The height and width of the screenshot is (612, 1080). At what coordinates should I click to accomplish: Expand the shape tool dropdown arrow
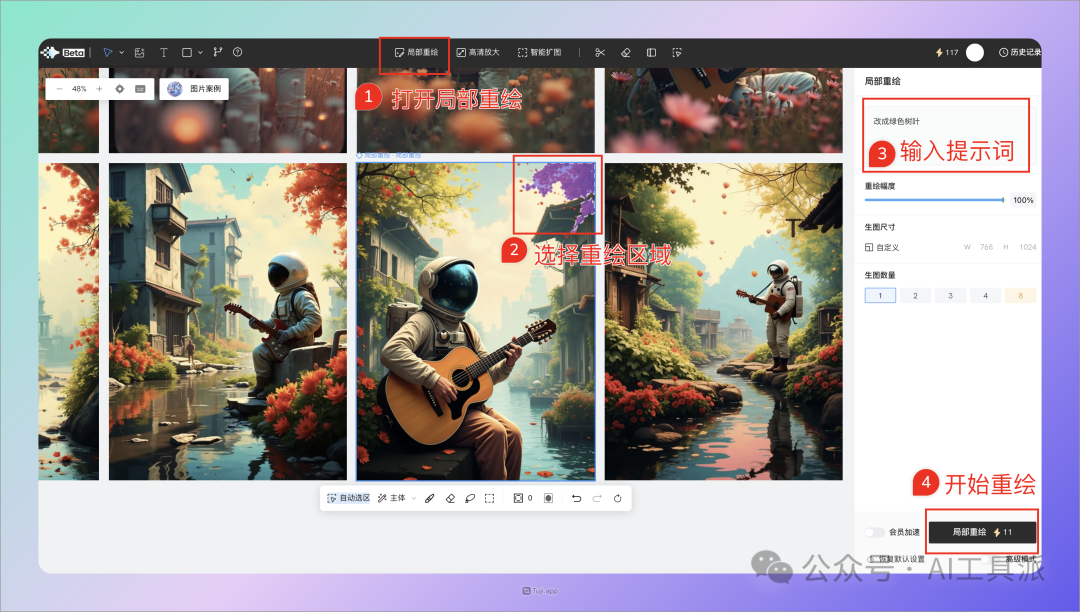[x=199, y=52]
